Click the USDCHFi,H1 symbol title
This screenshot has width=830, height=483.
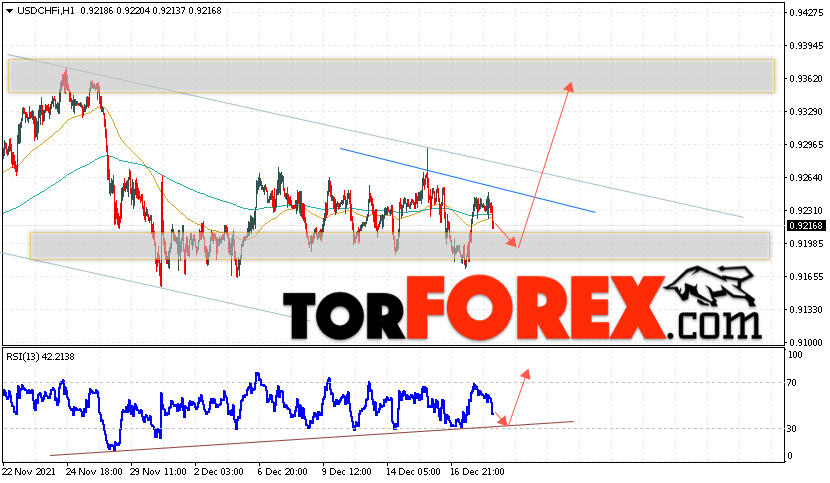(x=46, y=11)
